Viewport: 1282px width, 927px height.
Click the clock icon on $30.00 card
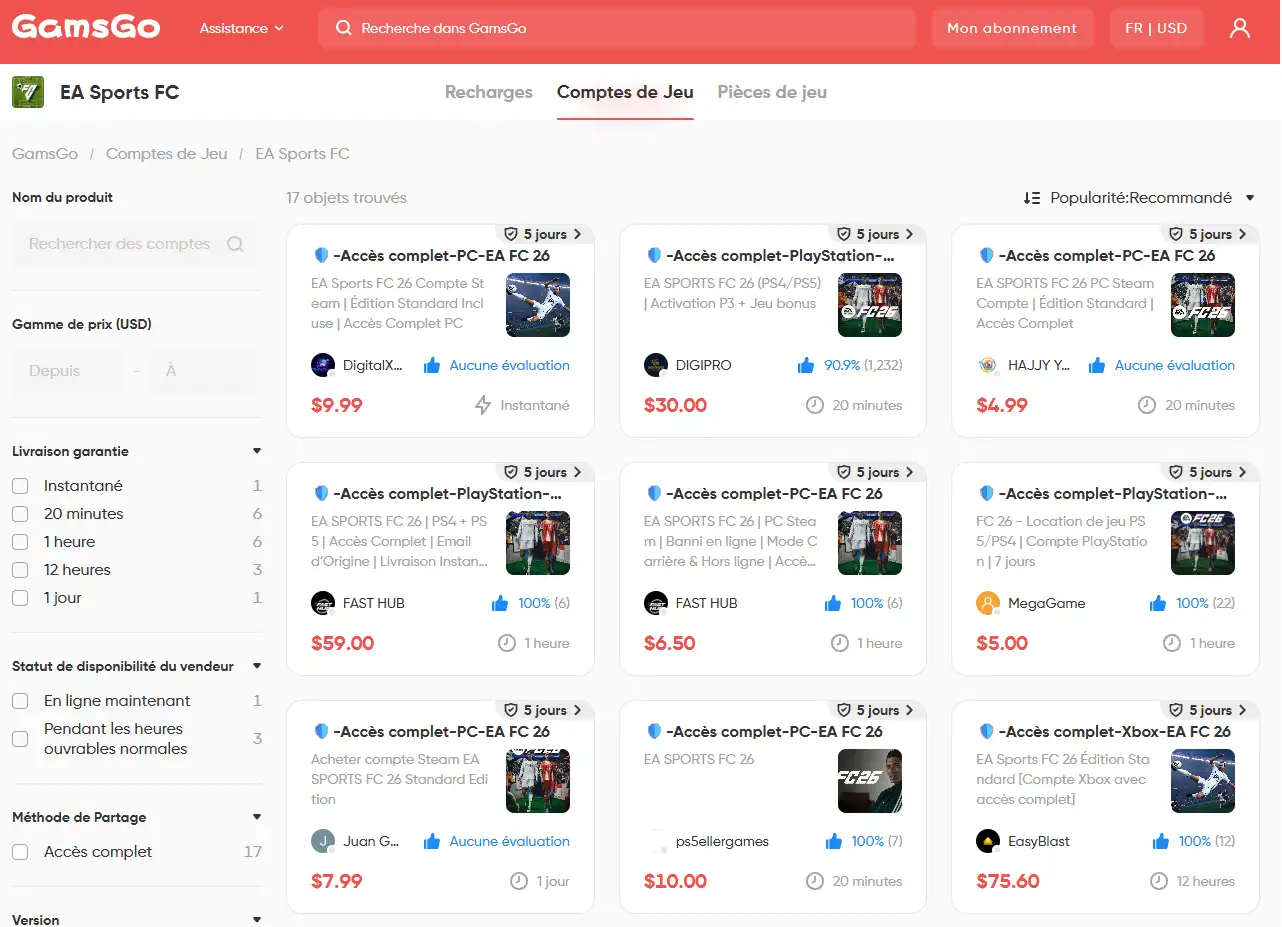(x=815, y=405)
